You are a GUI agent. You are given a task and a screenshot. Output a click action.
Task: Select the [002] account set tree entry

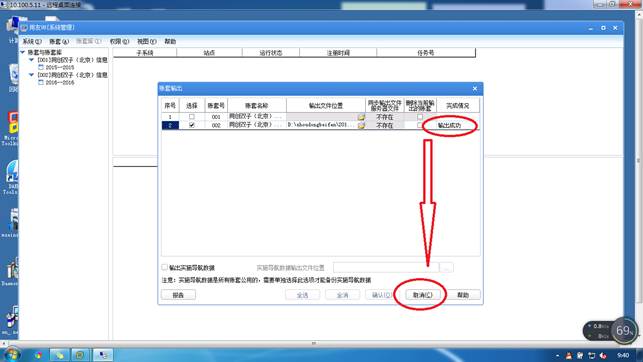coord(72,75)
